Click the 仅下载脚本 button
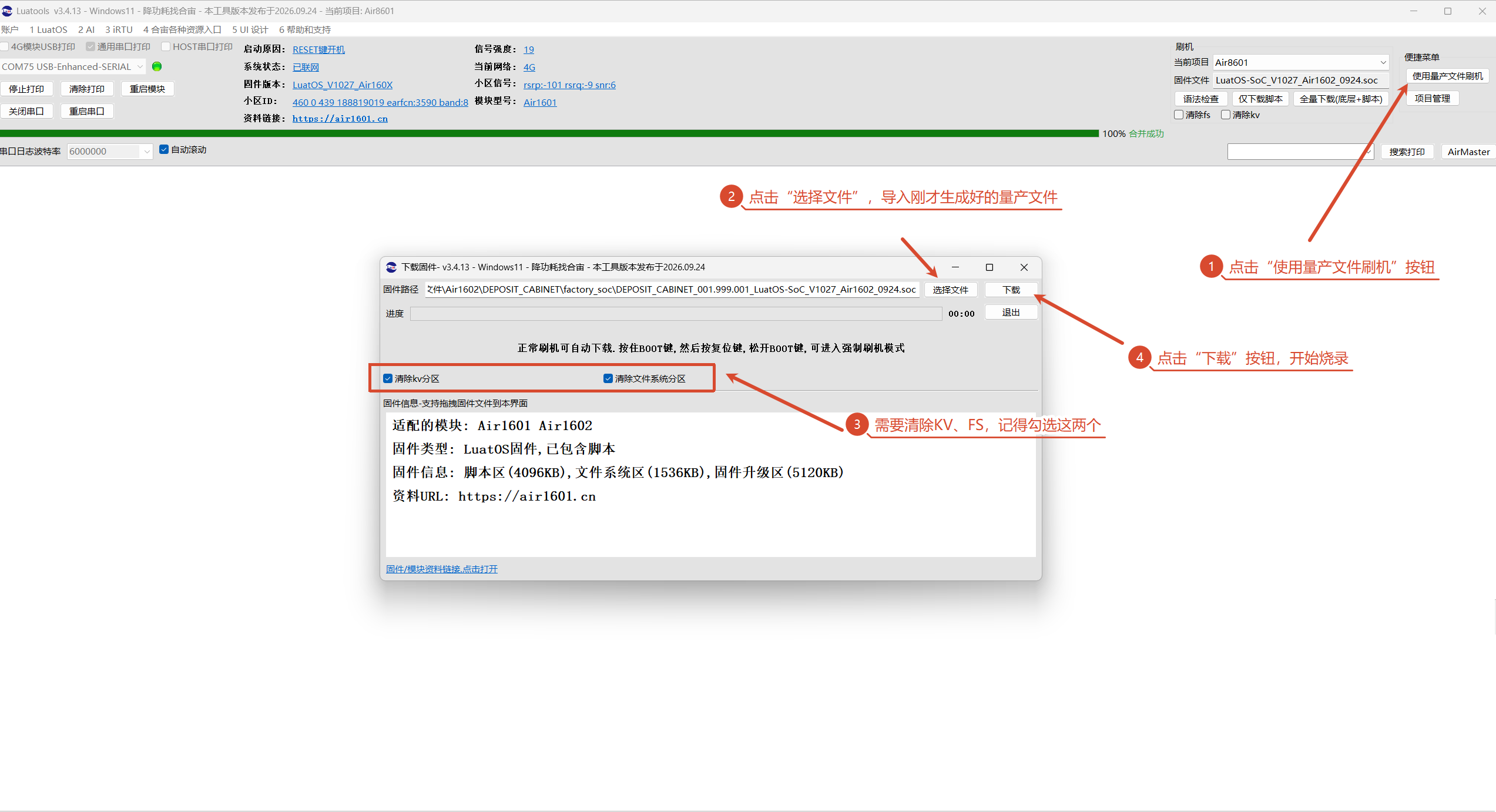Viewport: 1496px width, 812px height. 1261,99
